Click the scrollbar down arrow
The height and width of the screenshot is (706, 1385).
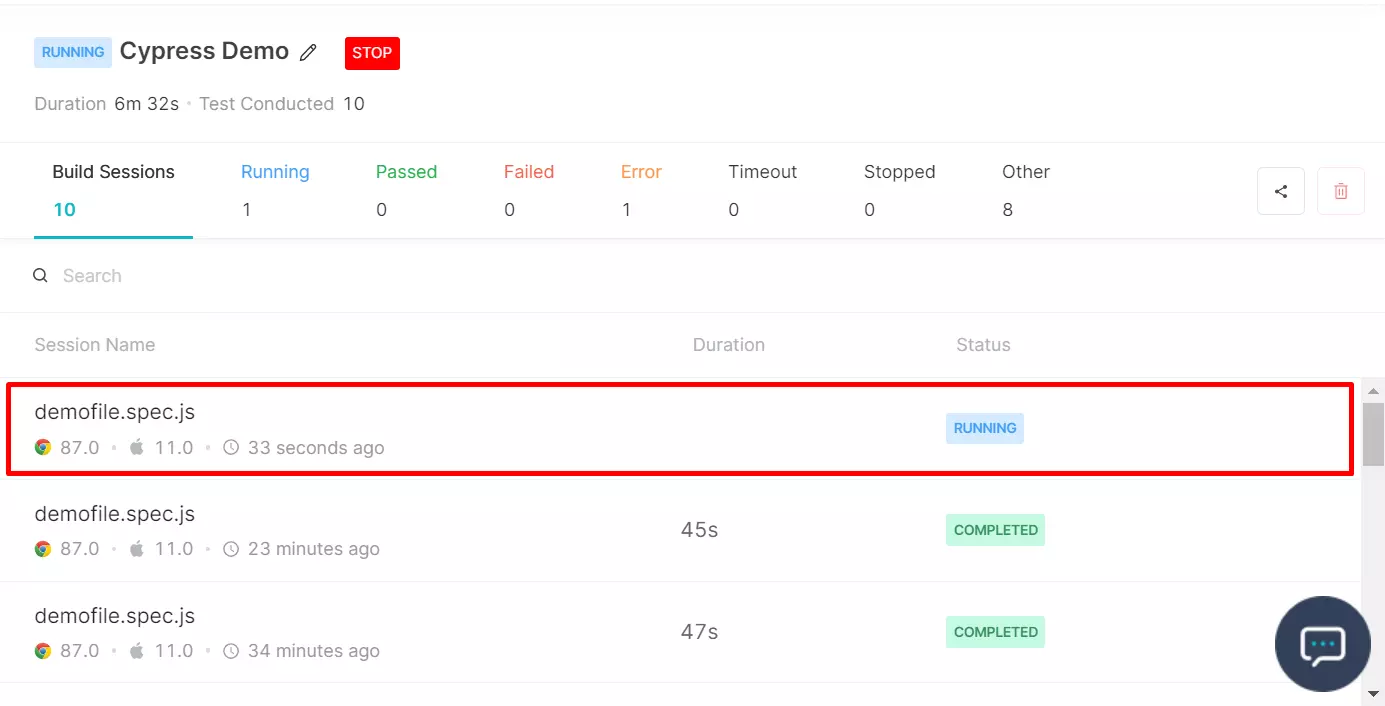1373,692
